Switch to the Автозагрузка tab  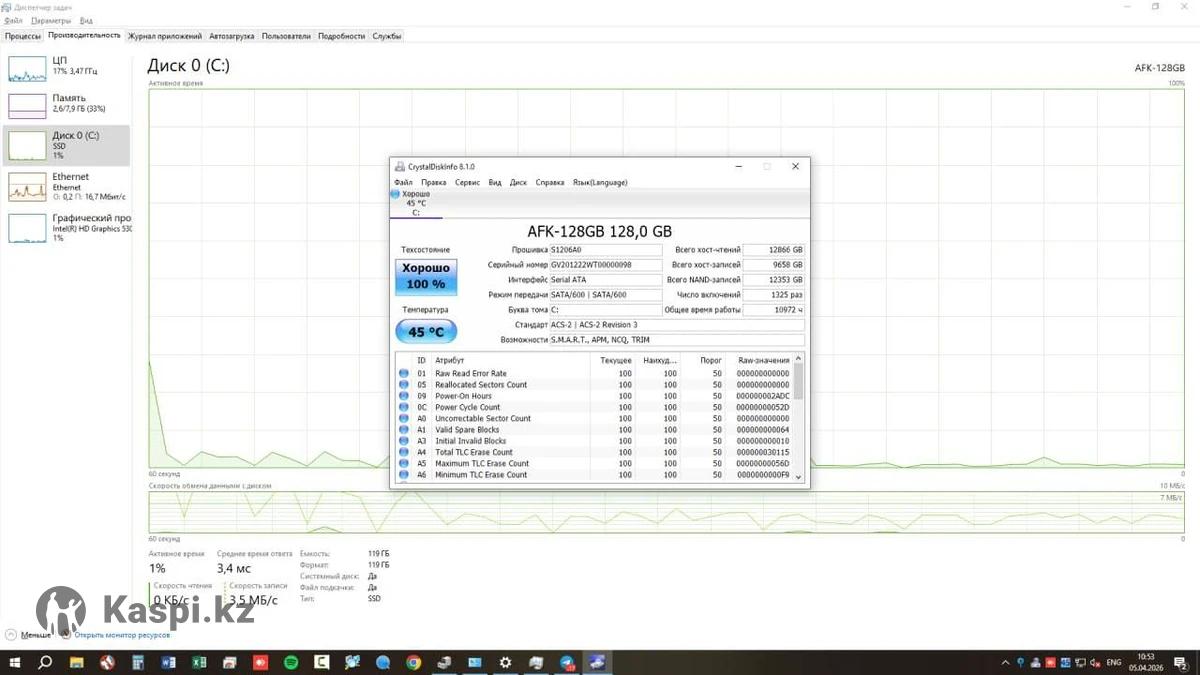click(x=232, y=36)
